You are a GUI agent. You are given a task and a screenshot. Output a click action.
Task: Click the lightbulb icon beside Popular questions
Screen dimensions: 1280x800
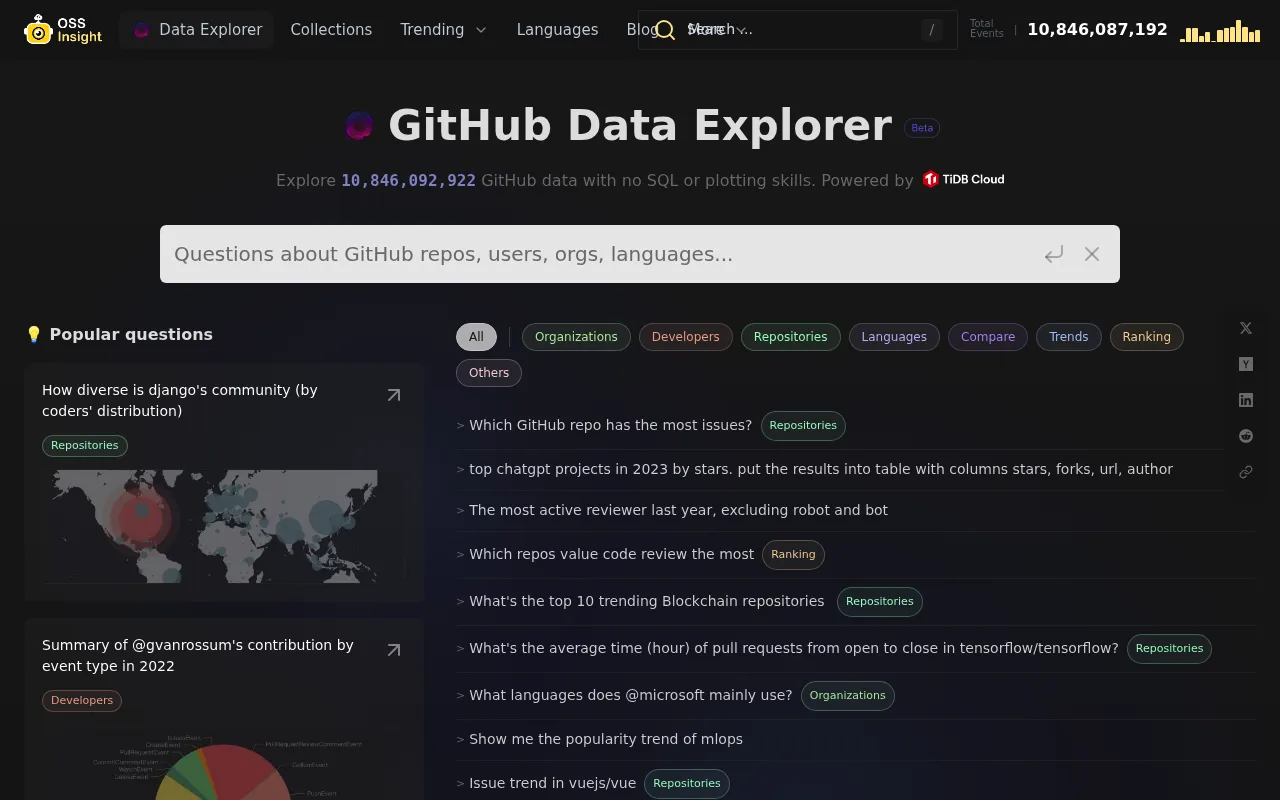(34, 334)
